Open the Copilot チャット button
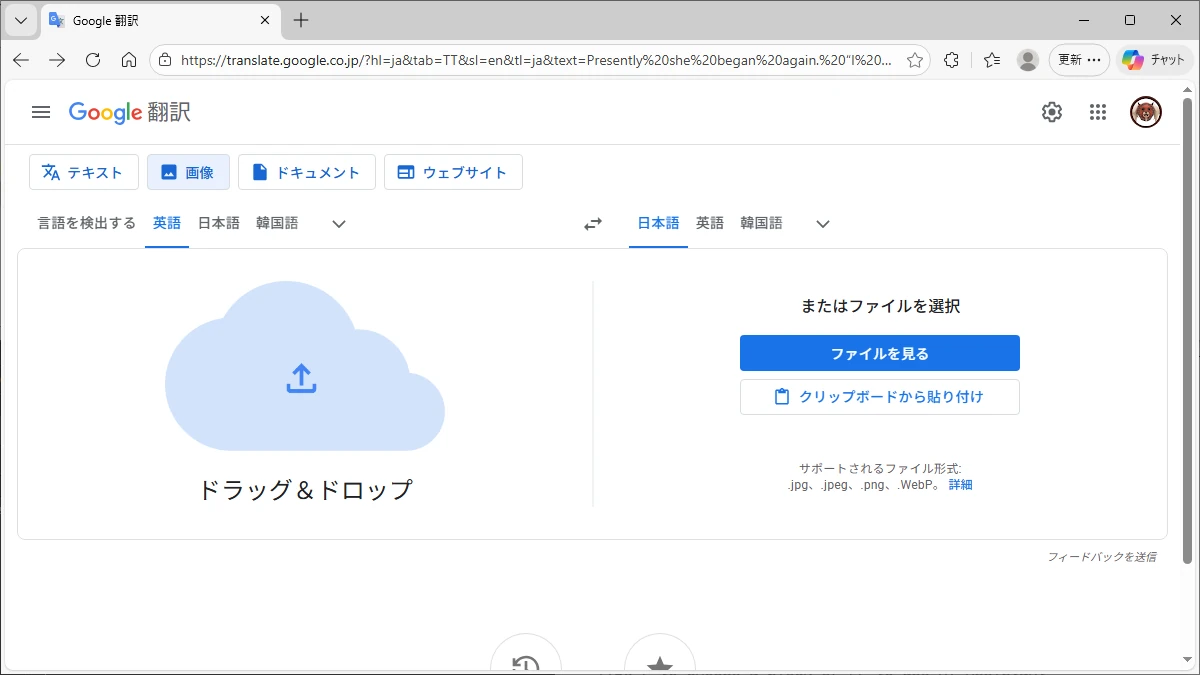The image size is (1200, 675). (1154, 60)
